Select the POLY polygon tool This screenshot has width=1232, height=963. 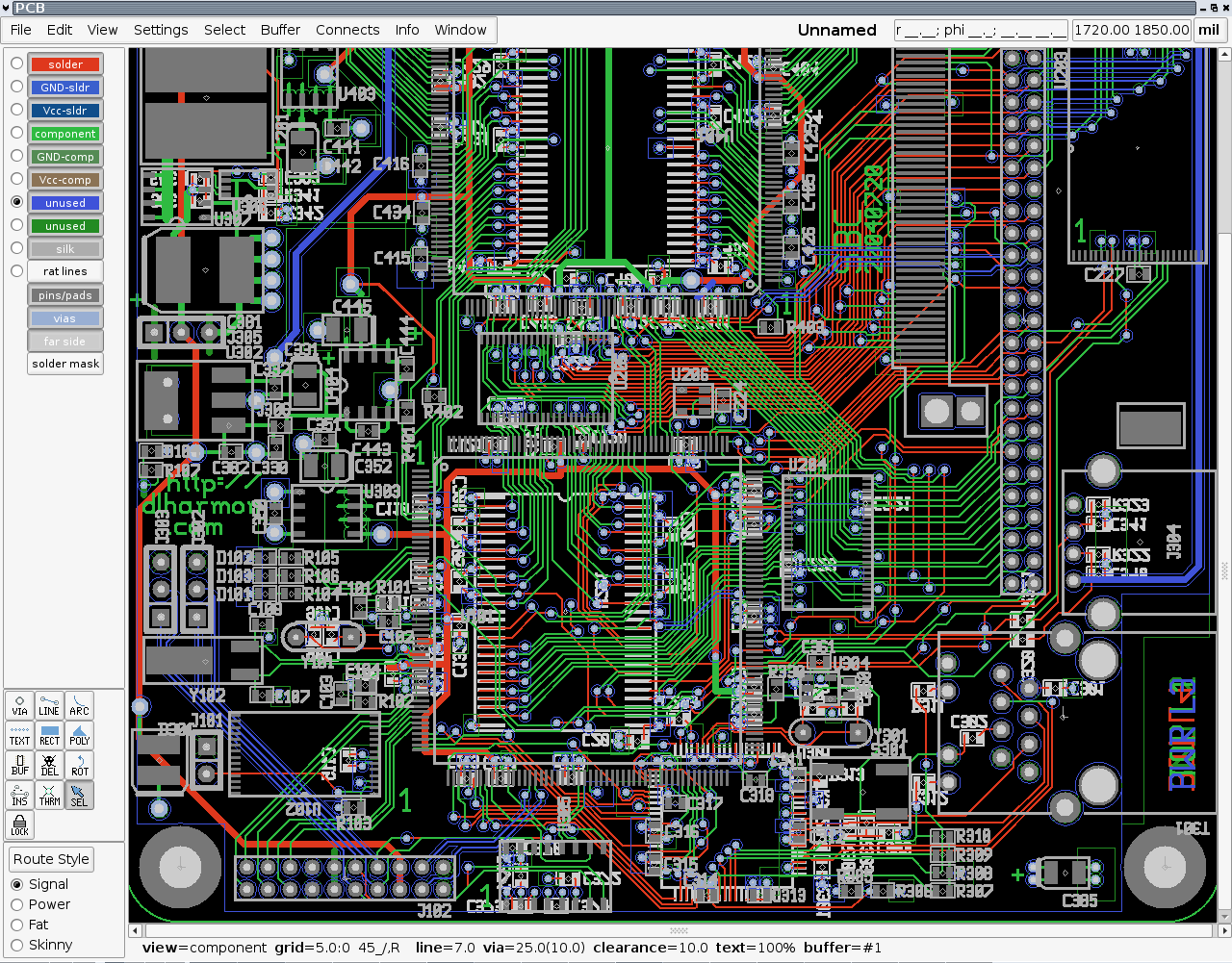point(79,735)
